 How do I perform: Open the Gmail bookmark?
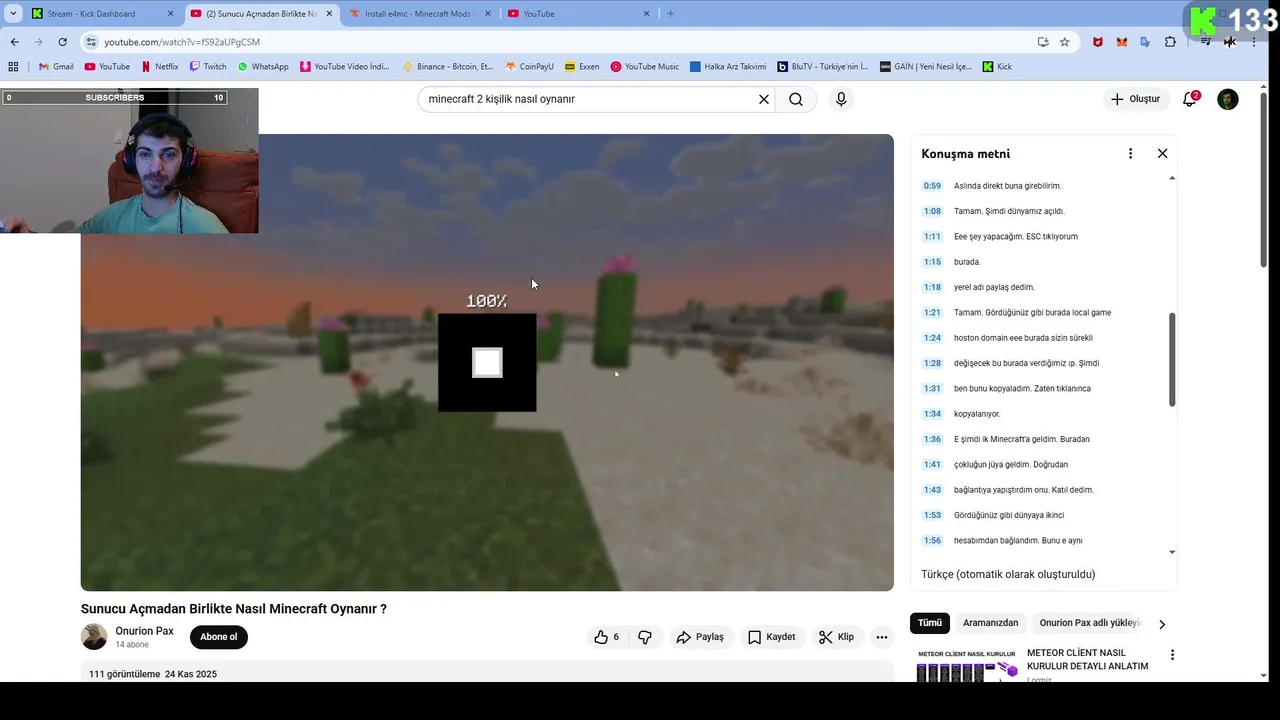[56, 67]
